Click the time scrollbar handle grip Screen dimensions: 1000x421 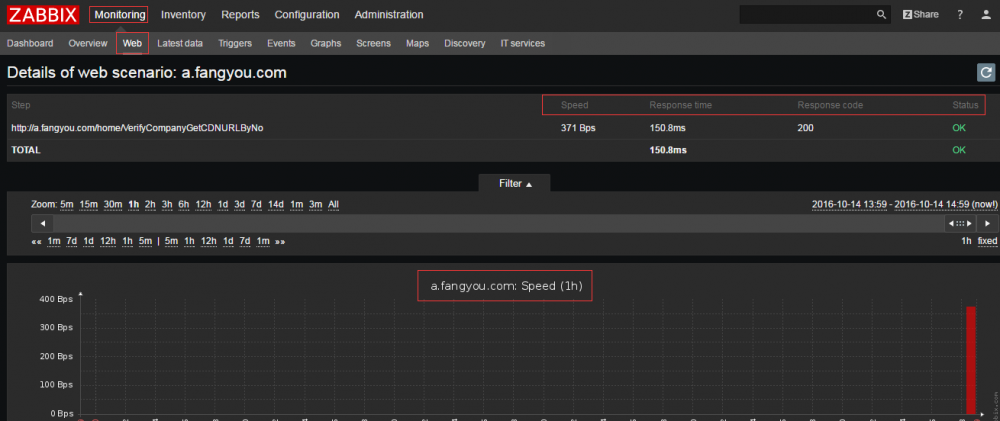[x=960, y=223]
